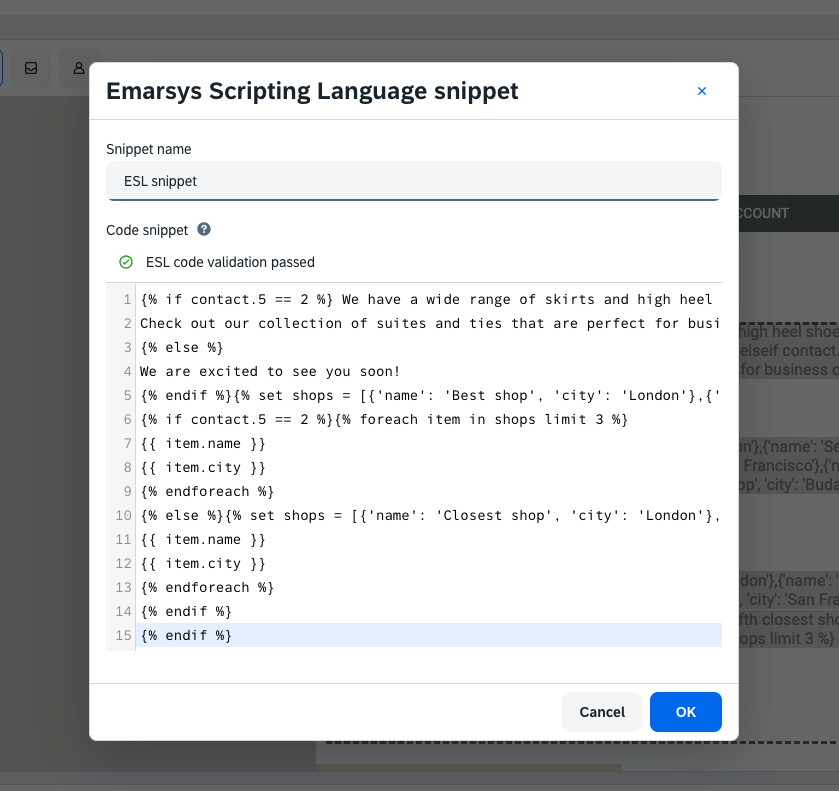Click code line 1 starting with if contact.5

[x=426, y=300]
